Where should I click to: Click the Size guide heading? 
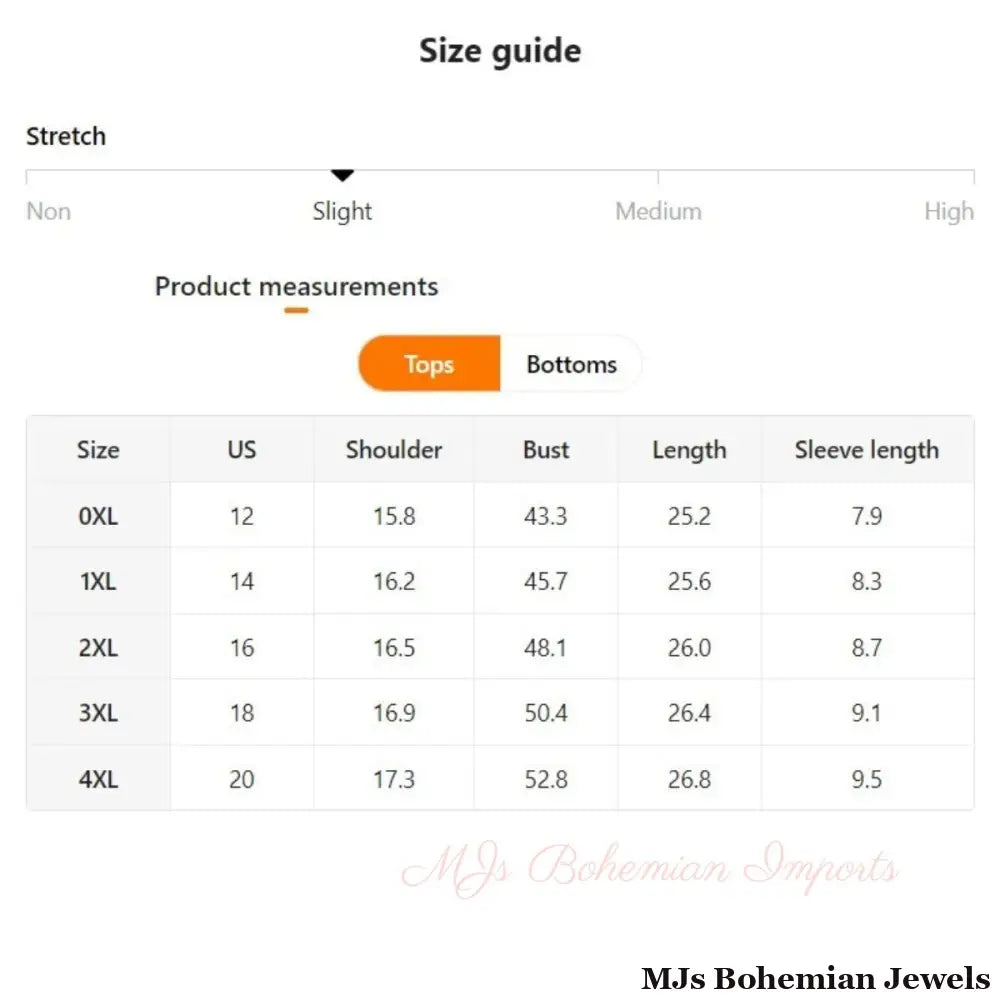500,51
